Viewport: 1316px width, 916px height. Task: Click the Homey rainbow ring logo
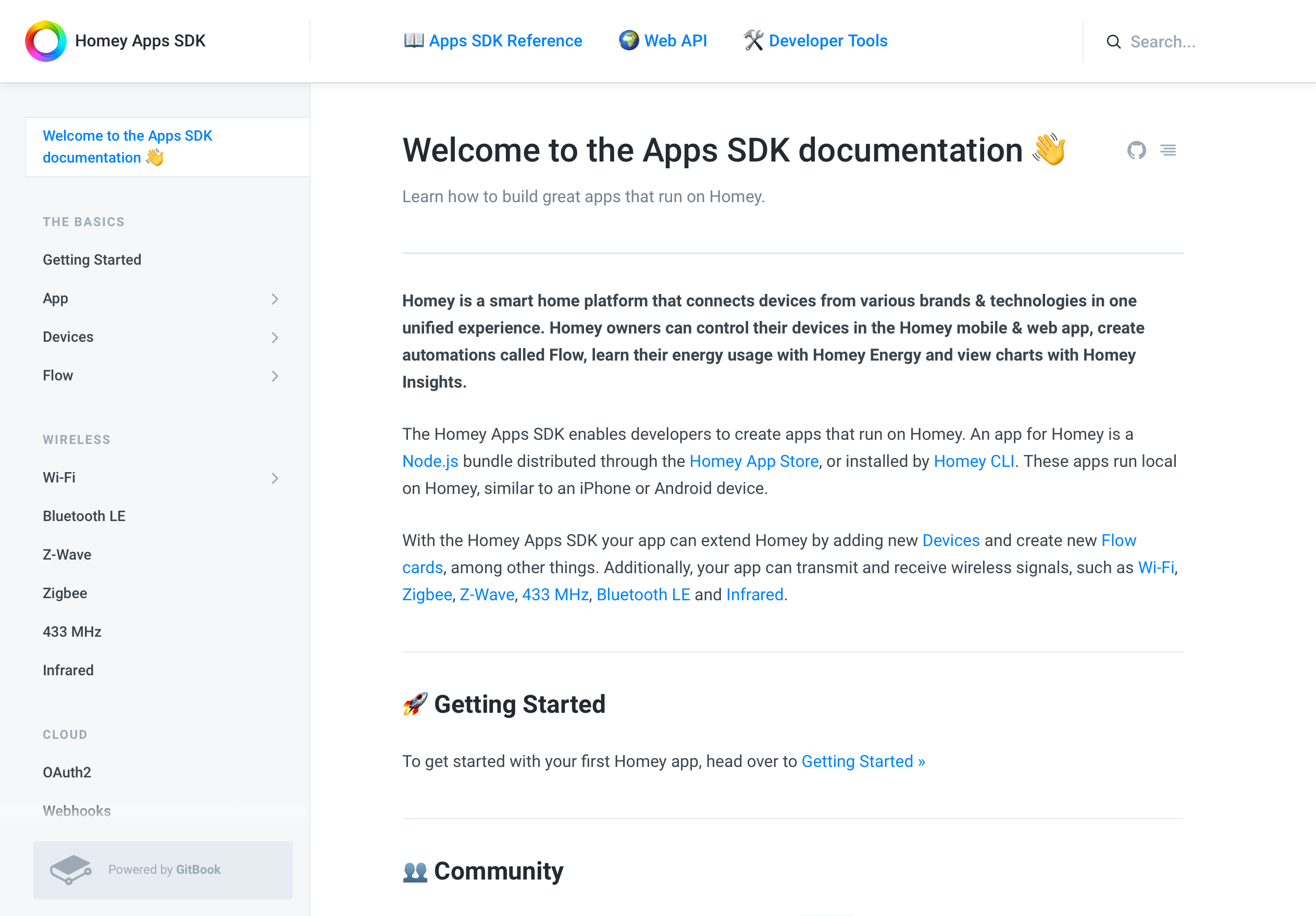tap(46, 41)
